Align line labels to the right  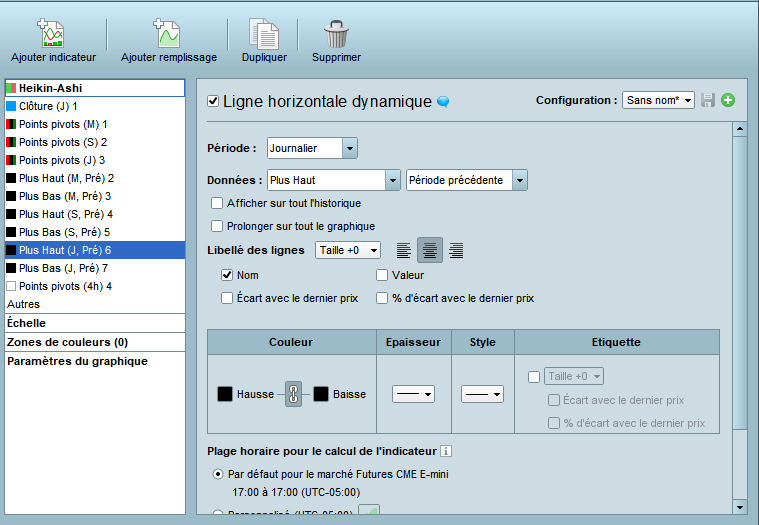456,250
